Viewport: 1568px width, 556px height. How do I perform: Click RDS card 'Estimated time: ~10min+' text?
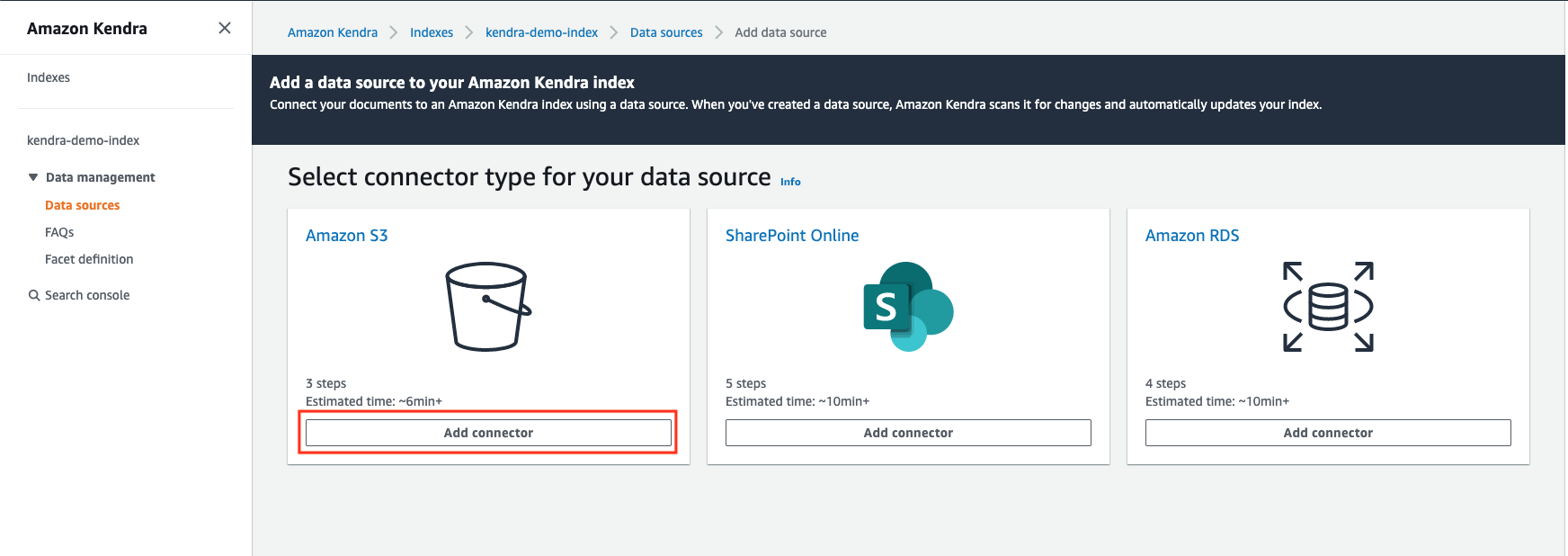click(1217, 401)
